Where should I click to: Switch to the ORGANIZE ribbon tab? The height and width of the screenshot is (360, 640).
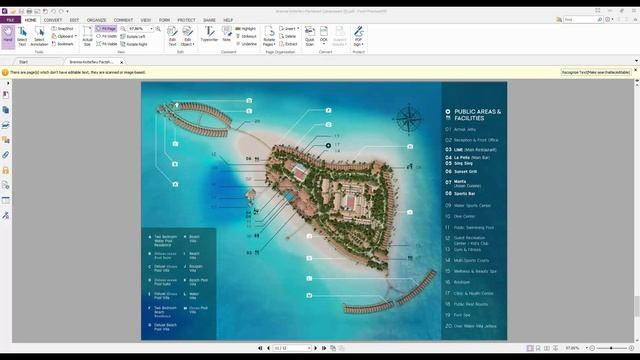[96, 20]
